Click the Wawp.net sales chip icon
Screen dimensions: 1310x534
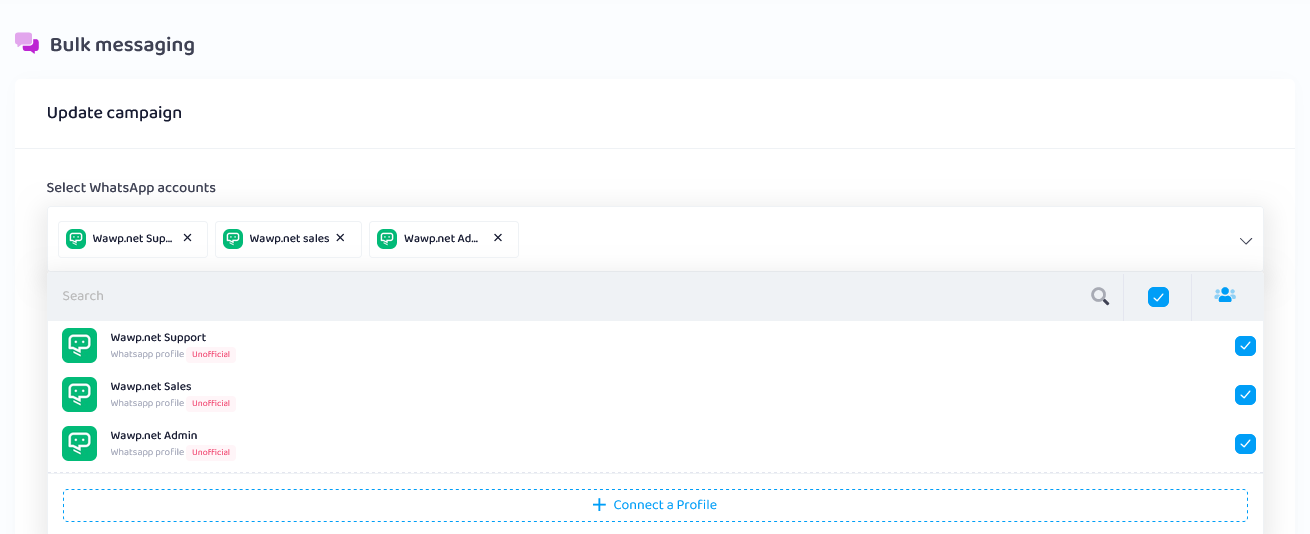coord(233,239)
